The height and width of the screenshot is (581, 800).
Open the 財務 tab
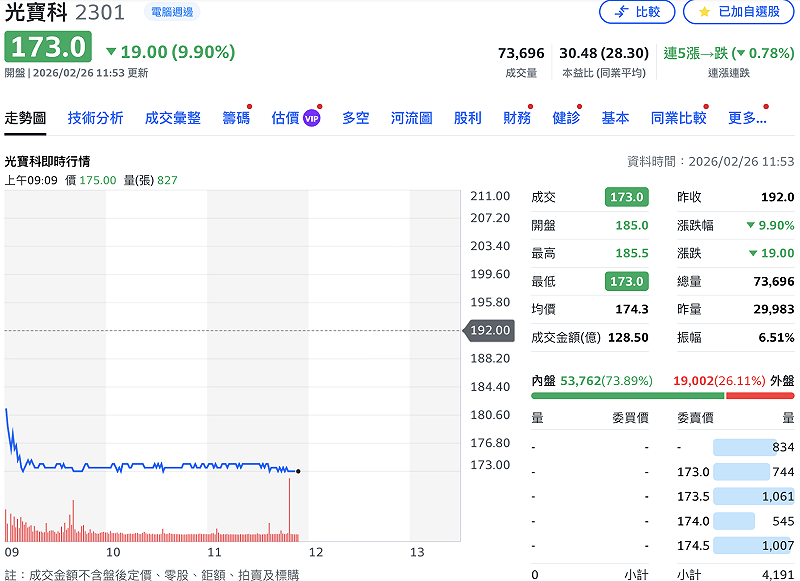(x=517, y=118)
